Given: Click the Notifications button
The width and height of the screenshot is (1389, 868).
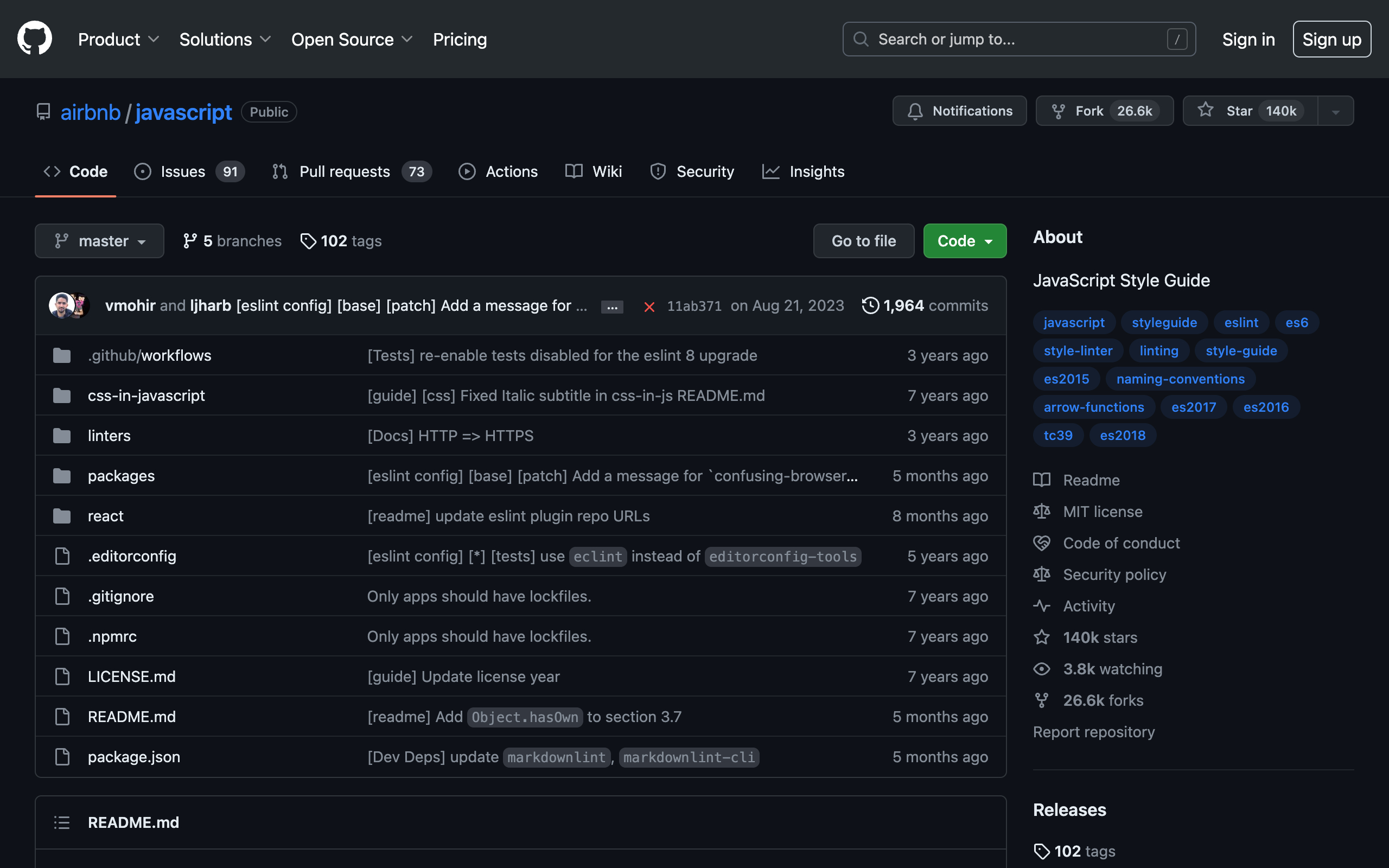Looking at the screenshot, I should tap(960, 111).
